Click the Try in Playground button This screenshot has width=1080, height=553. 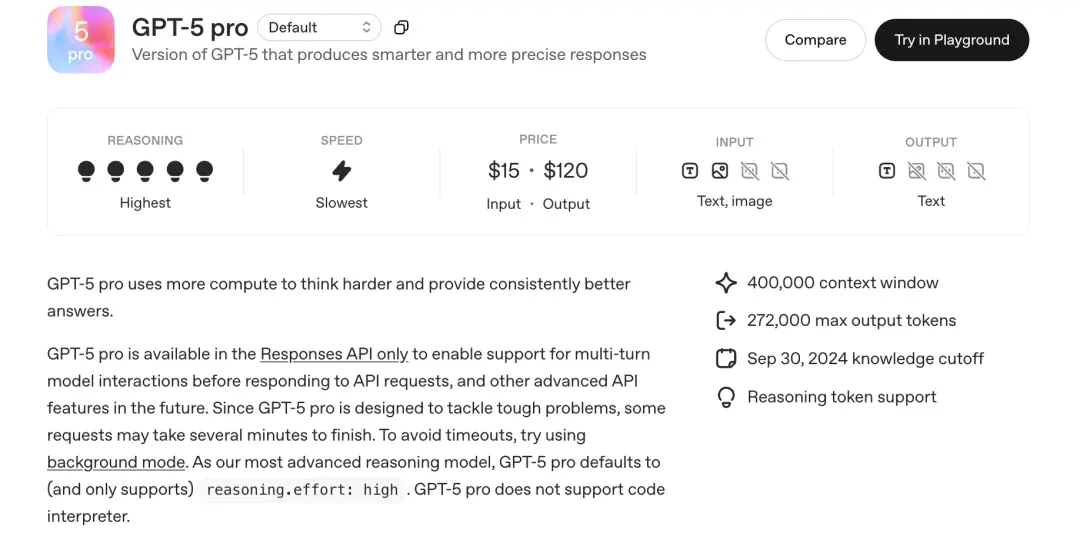(951, 40)
